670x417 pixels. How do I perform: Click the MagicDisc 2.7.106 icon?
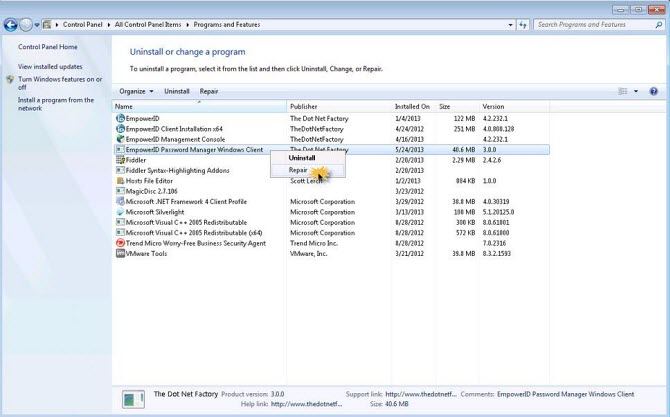coord(120,191)
